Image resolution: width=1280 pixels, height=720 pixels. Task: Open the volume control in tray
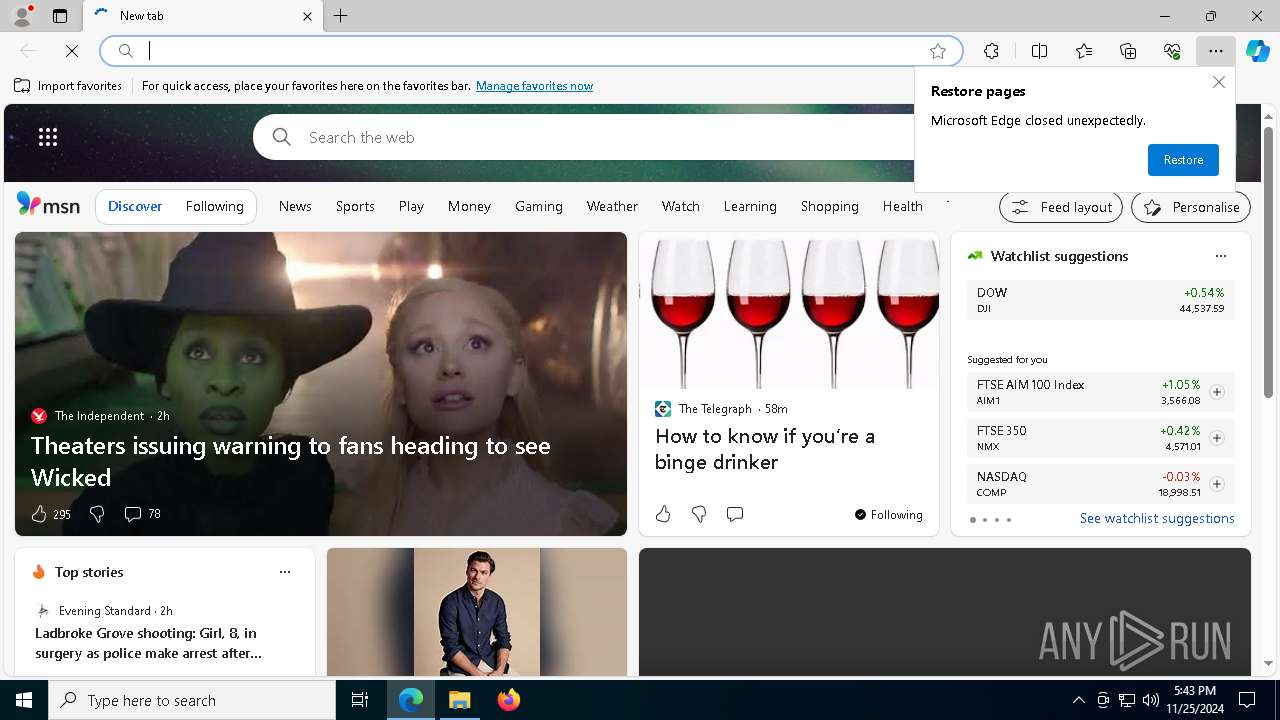[x=1150, y=700]
